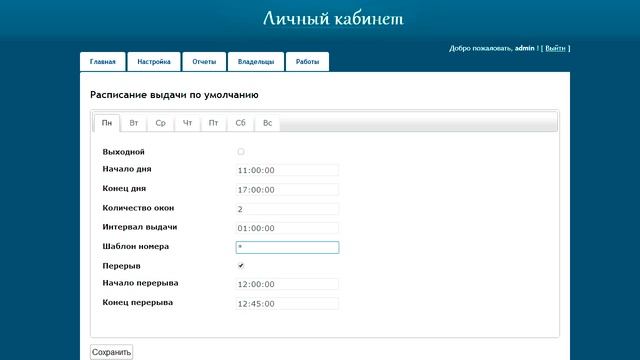Focus the Конец дня time field

click(287, 190)
